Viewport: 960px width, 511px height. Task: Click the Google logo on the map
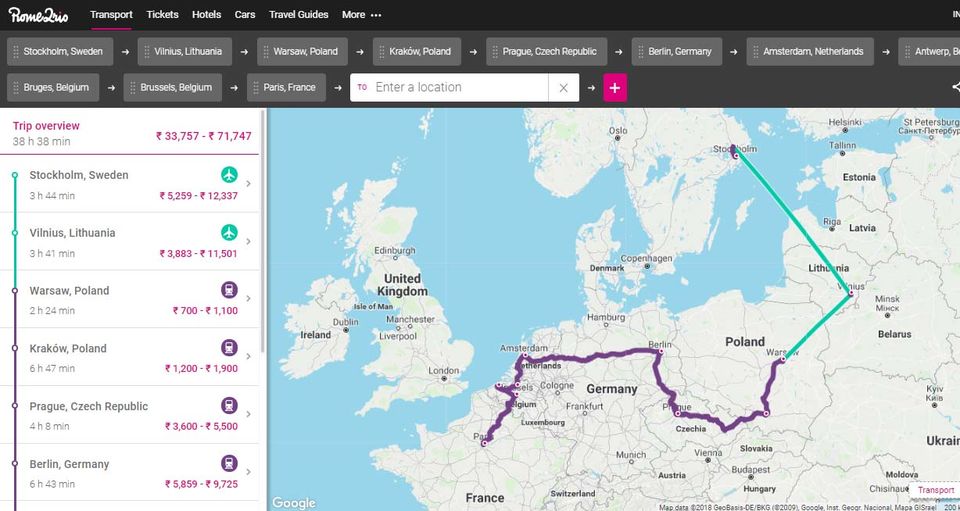click(x=294, y=503)
